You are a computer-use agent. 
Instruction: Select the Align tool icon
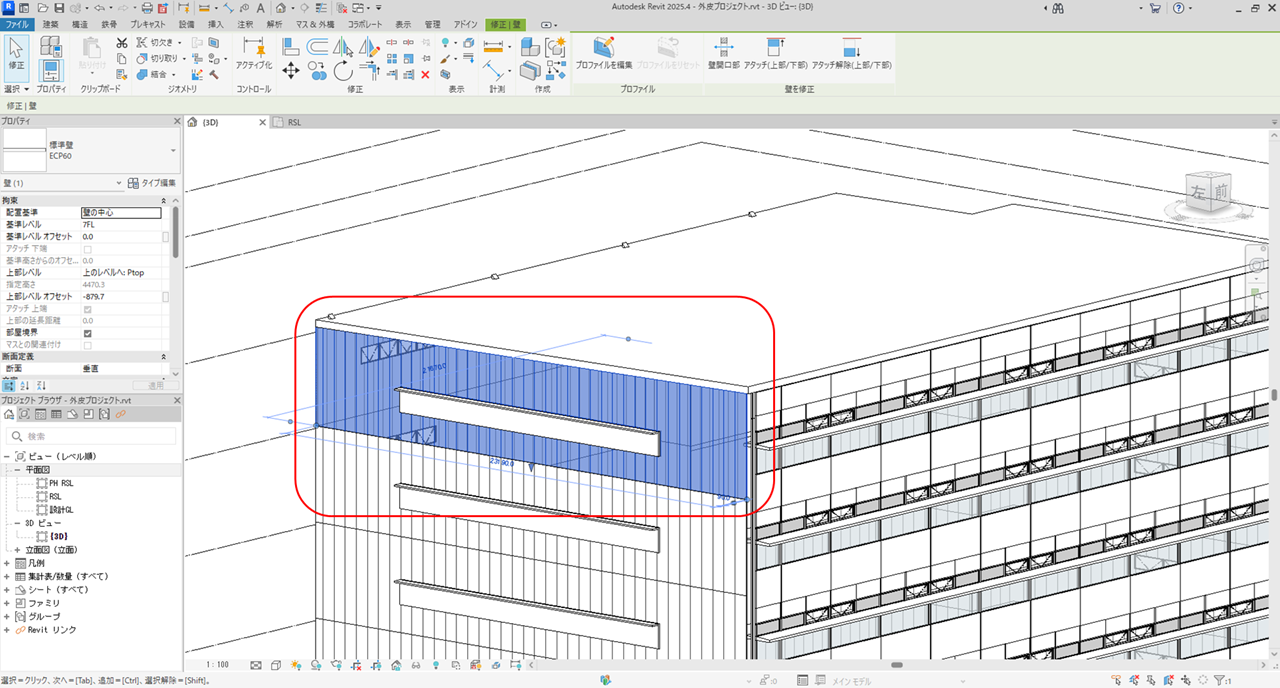coord(291,45)
